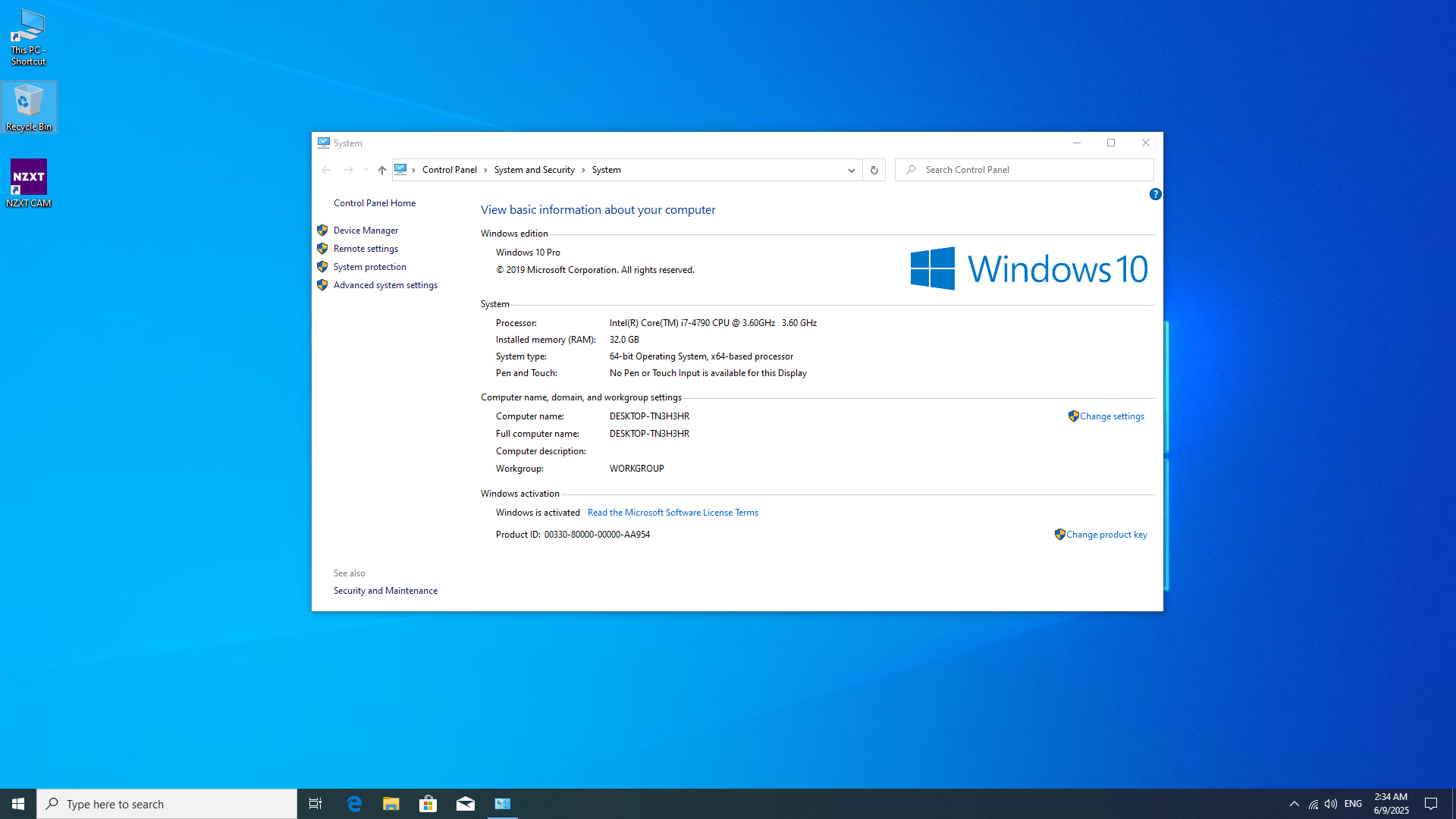This screenshot has width=1456, height=819.
Task: Expand chevron after System and Security breadcrumb
Action: pyautogui.click(x=583, y=170)
